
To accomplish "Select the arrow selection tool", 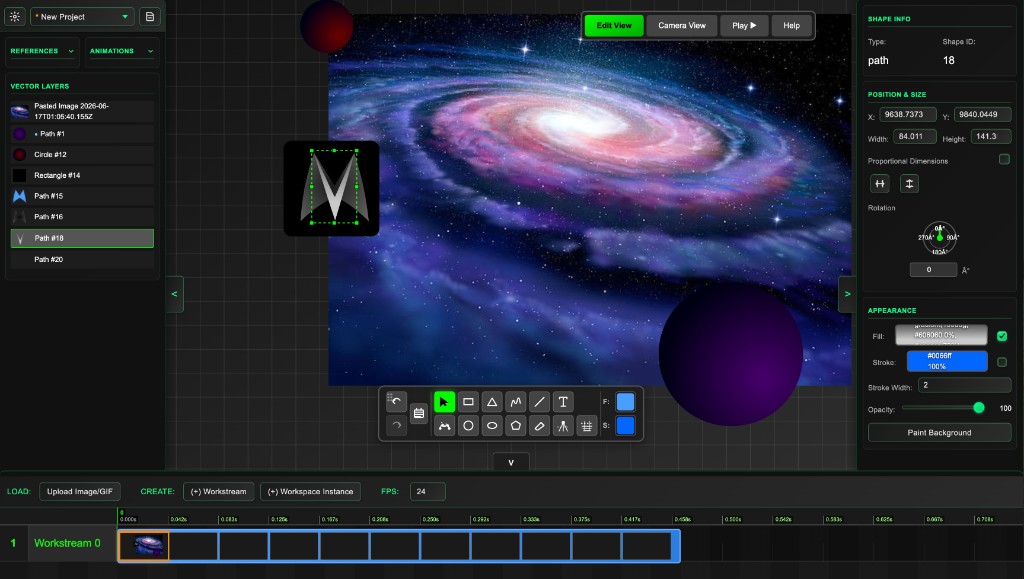I will (444, 401).
